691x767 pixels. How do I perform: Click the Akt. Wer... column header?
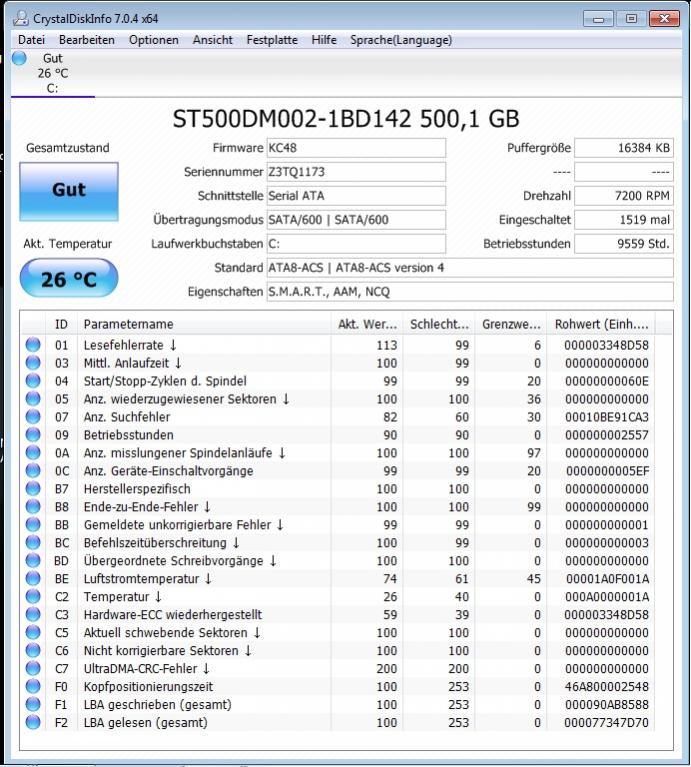click(367, 324)
